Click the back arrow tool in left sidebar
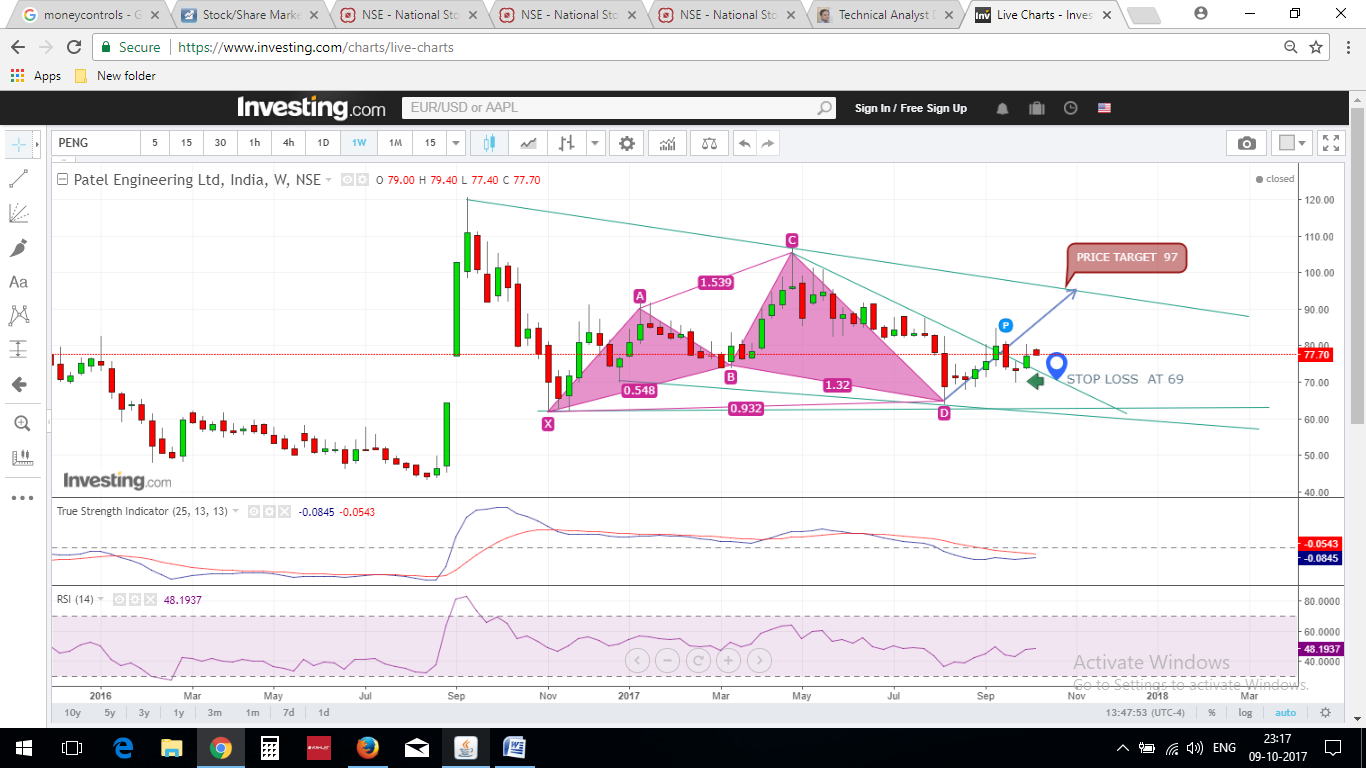 tap(18, 384)
